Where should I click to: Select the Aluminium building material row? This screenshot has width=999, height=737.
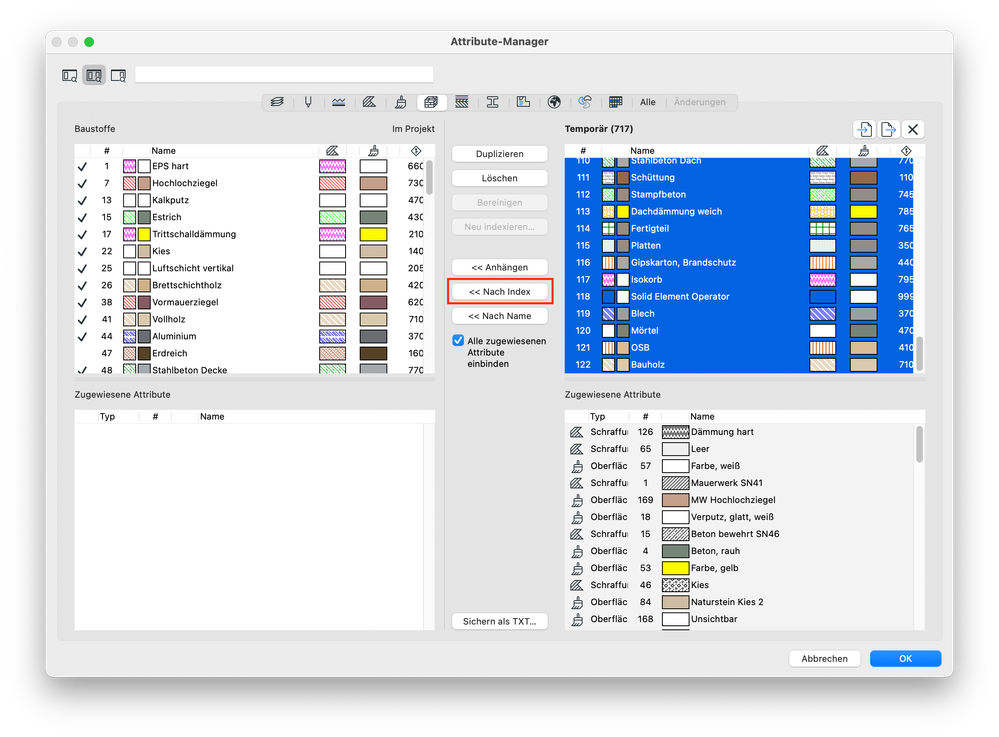[249, 336]
